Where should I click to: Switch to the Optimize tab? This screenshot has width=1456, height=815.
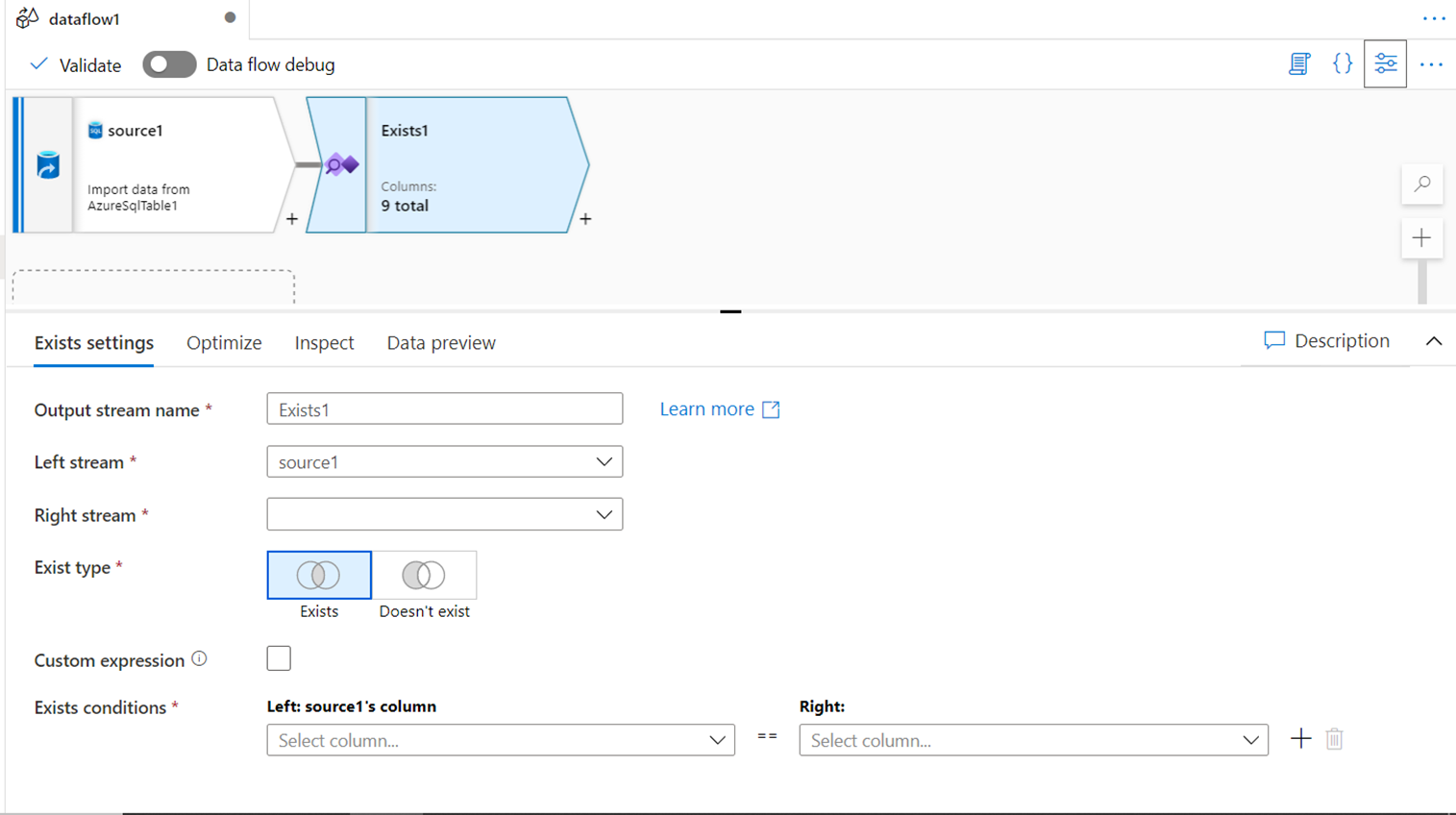pos(224,343)
